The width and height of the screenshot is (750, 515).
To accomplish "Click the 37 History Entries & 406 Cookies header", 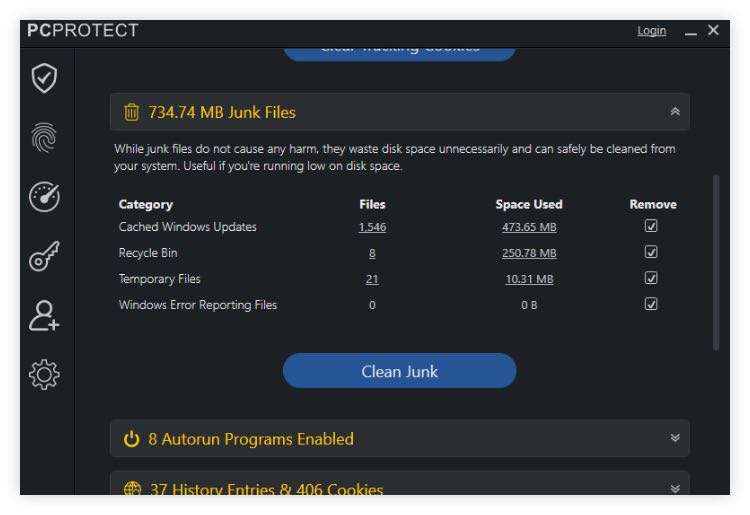I will [x=399, y=484].
